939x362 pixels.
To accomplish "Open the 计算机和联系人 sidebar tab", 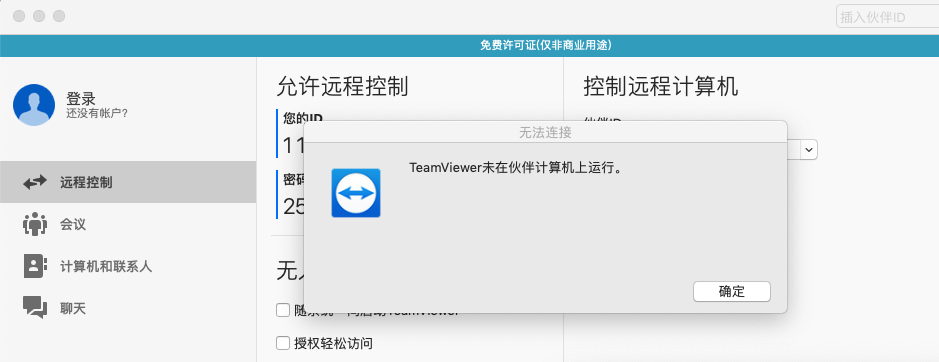I will (x=128, y=266).
